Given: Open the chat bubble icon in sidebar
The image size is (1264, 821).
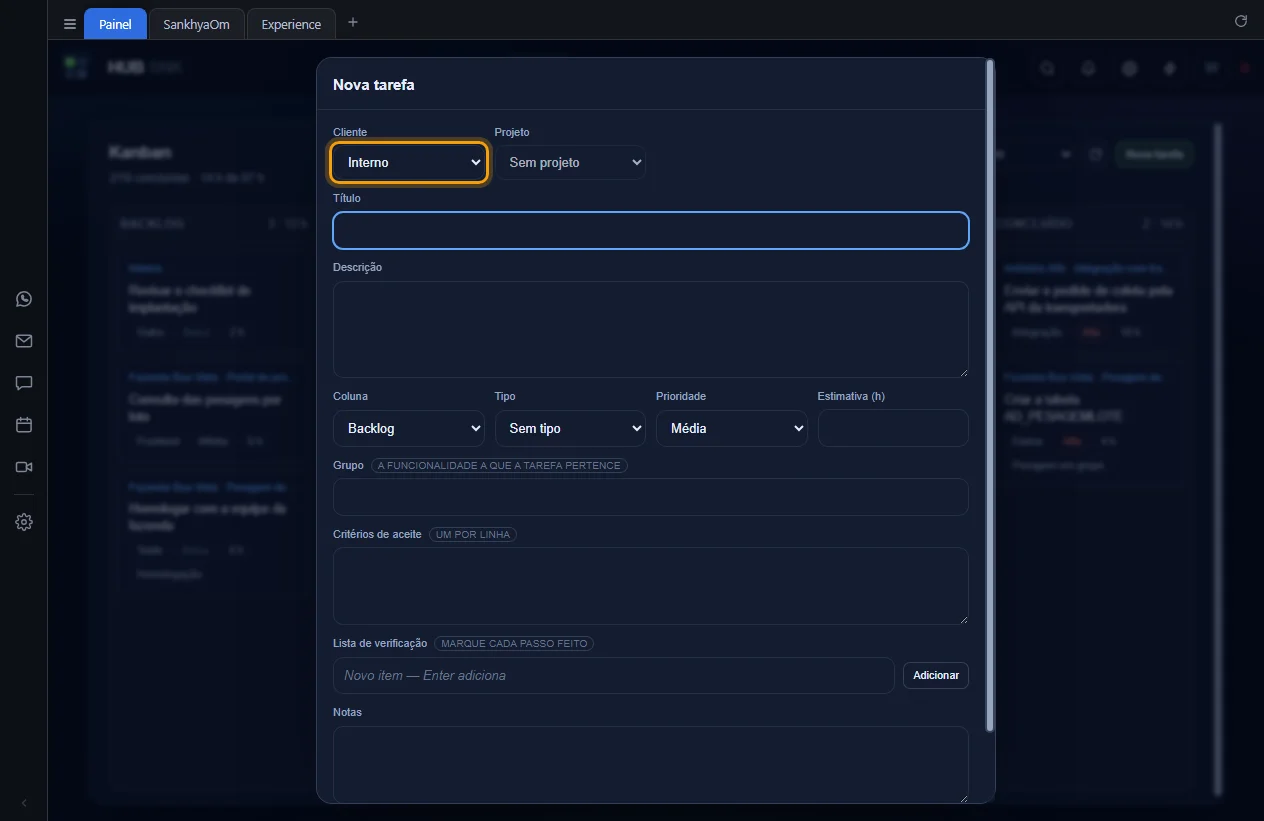Looking at the screenshot, I should [24, 383].
